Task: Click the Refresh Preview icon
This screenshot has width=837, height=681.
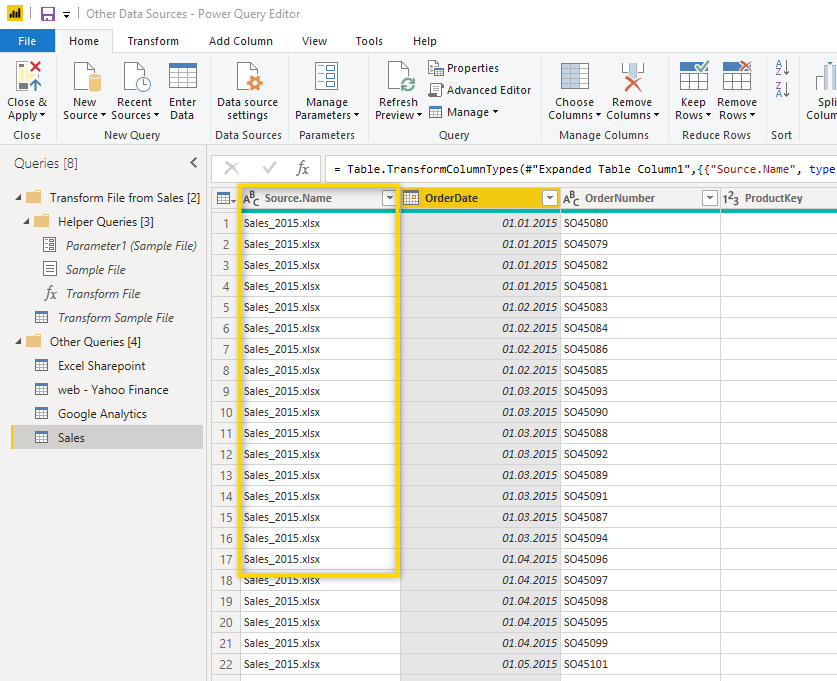Action: [400, 76]
